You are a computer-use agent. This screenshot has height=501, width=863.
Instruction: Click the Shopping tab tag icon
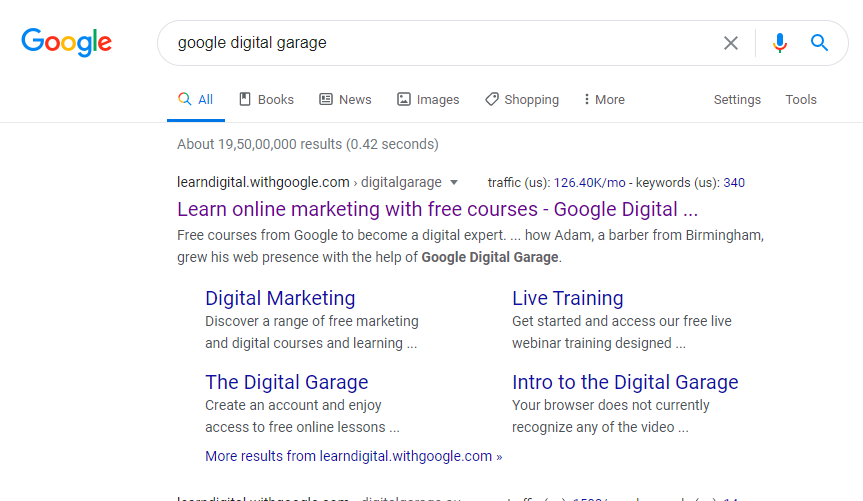(491, 99)
